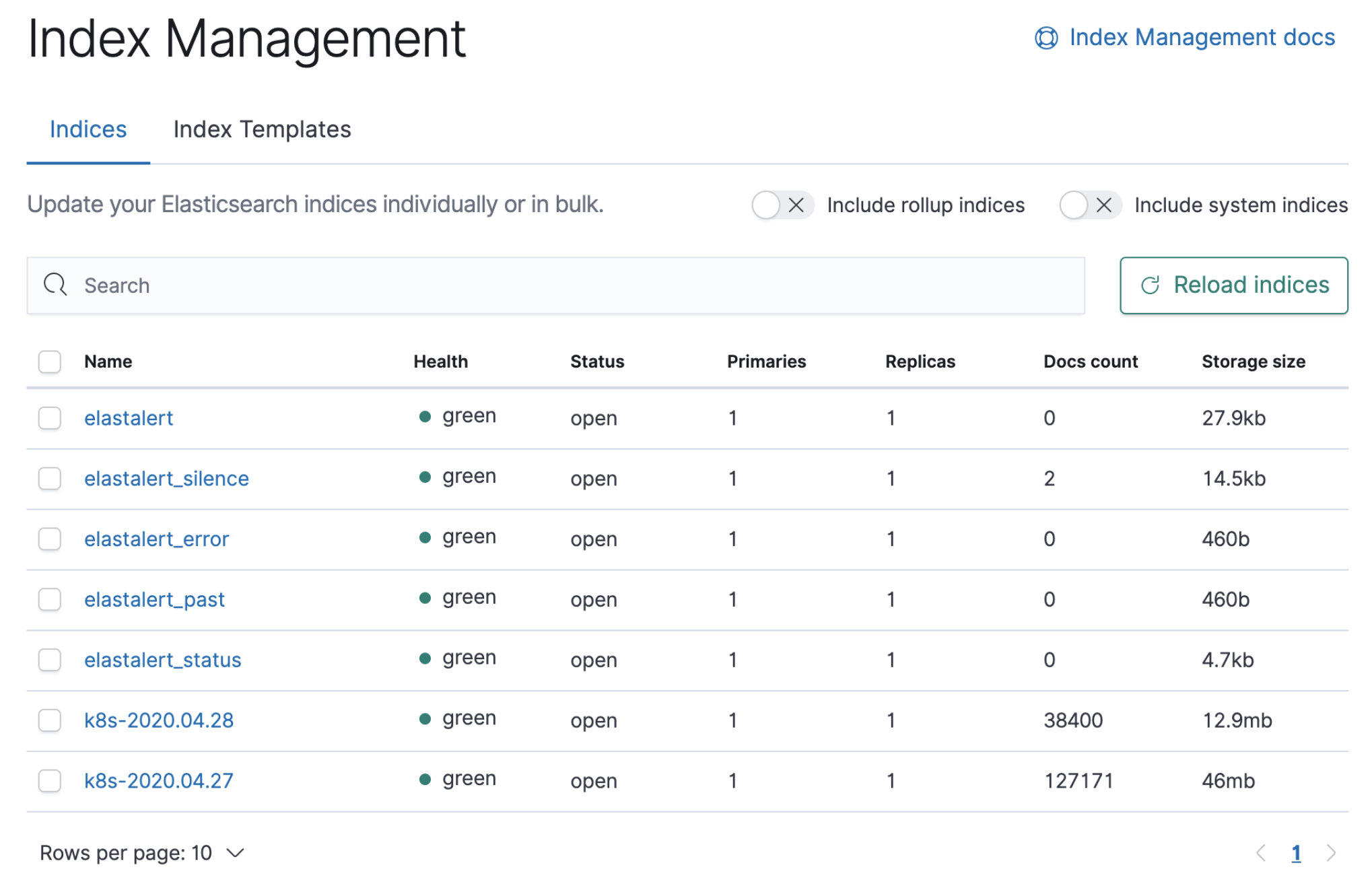Check the elastalert_silence row checkbox

(50, 478)
